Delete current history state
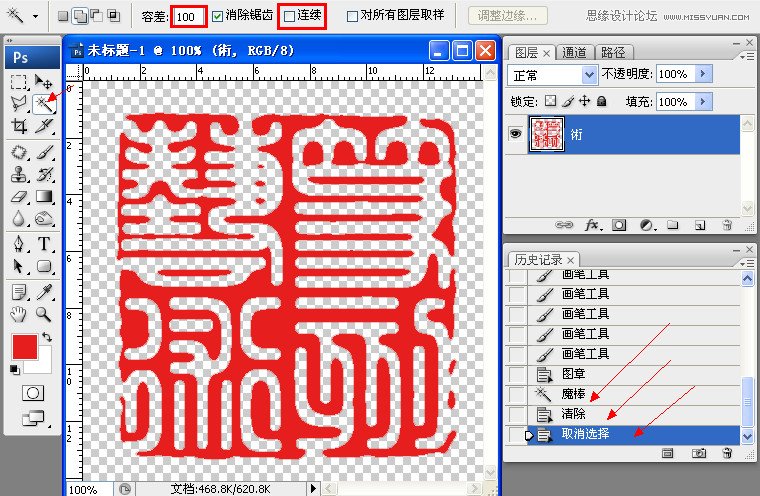 (727, 453)
